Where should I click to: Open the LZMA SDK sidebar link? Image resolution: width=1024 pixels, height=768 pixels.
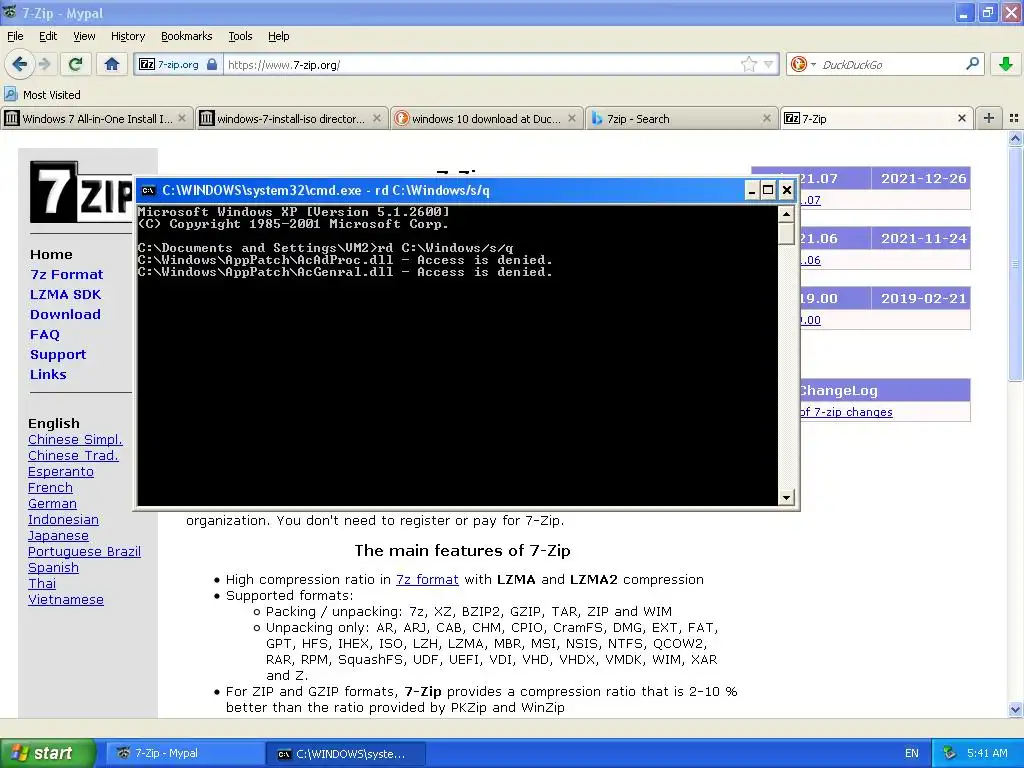(x=65, y=295)
